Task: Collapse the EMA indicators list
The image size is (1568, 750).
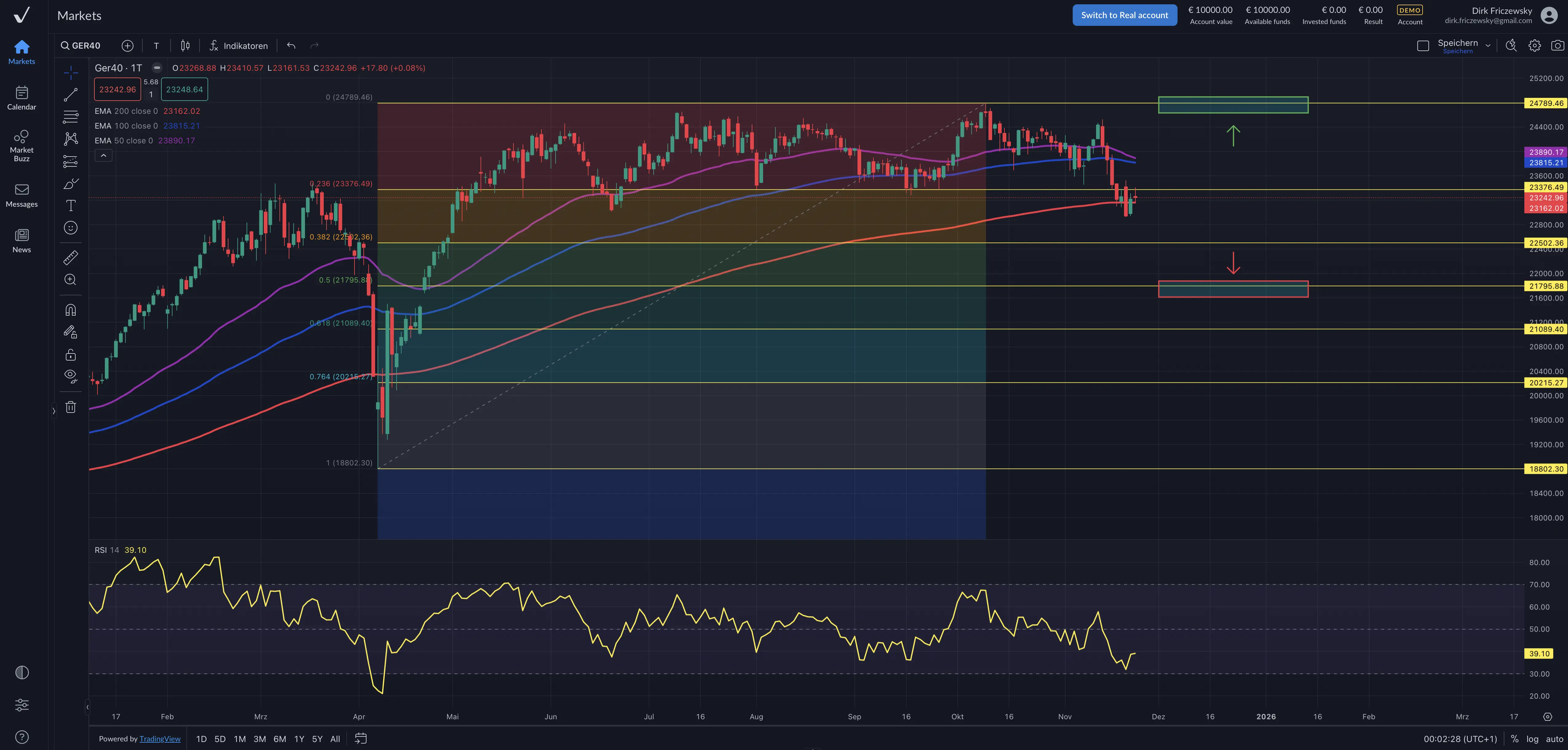Action: tap(104, 155)
